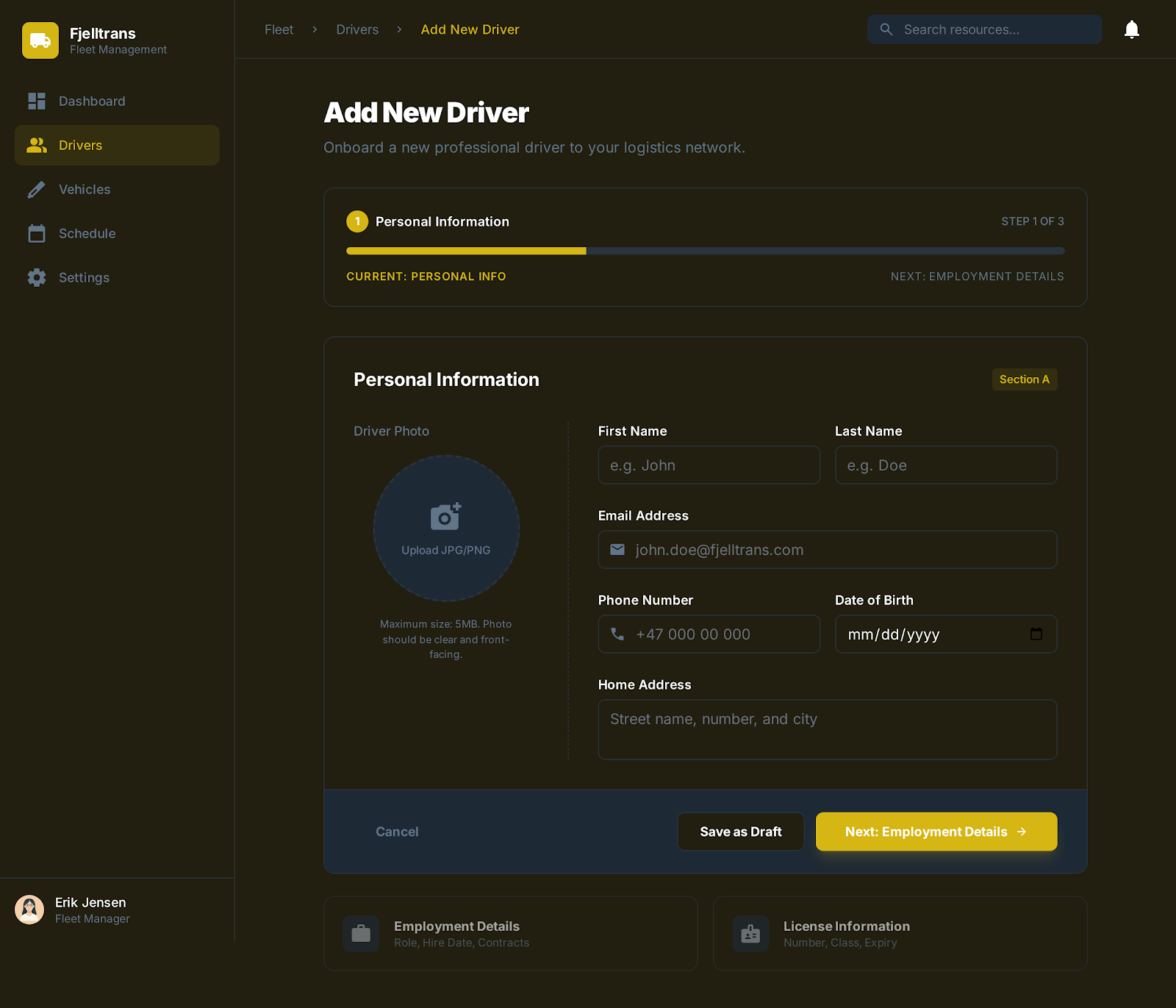Click the Step 1 progress bar
This screenshot has height=1008, width=1176.
pyautogui.click(x=466, y=251)
